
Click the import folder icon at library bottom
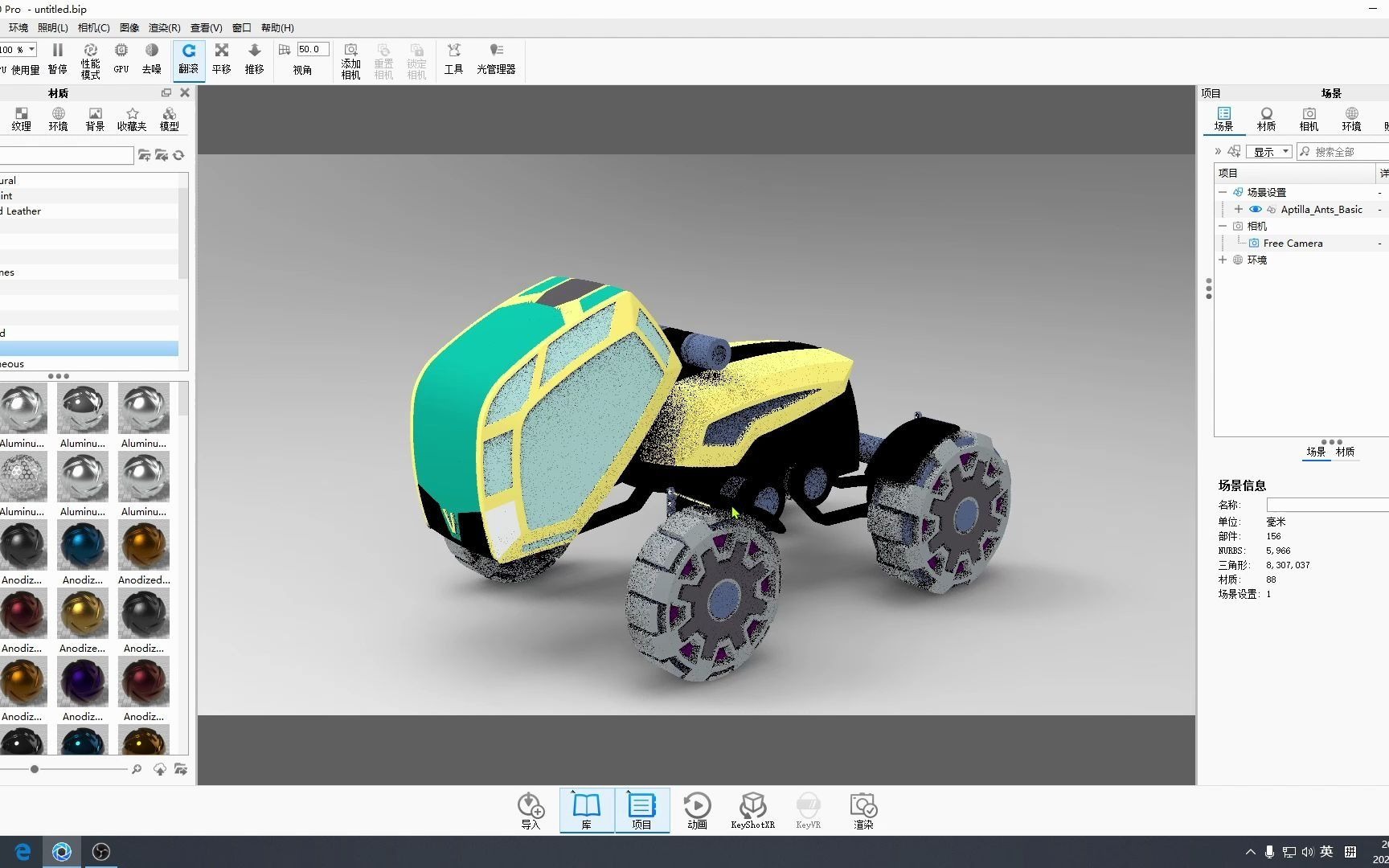tap(181, 770)
